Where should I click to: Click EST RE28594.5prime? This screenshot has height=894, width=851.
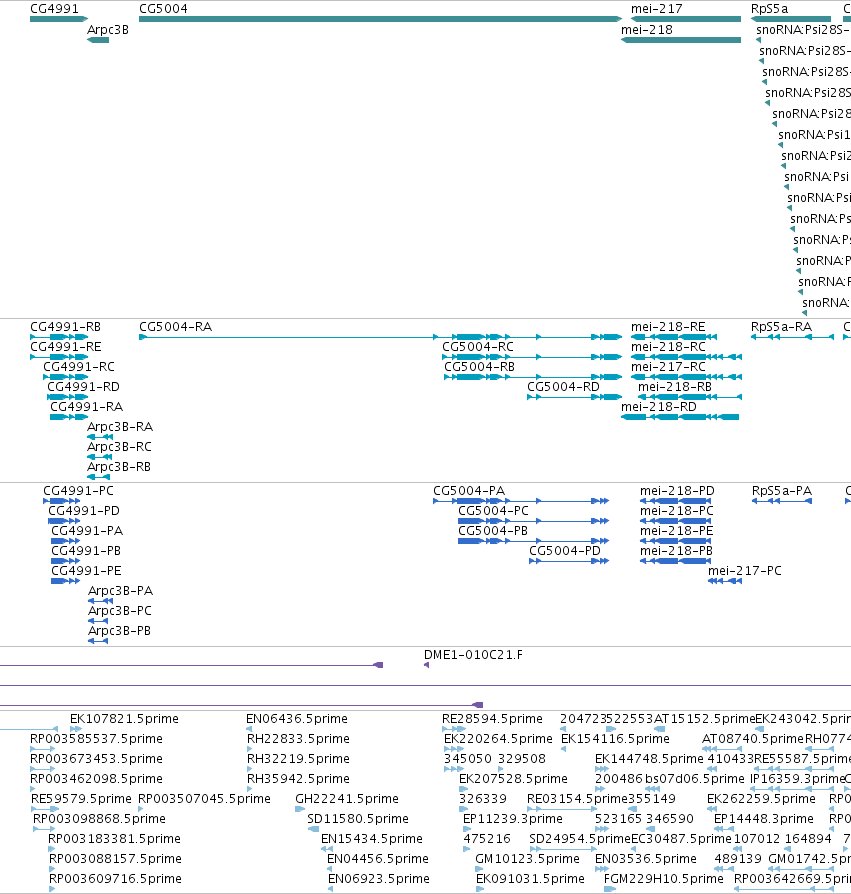point(492,719)
